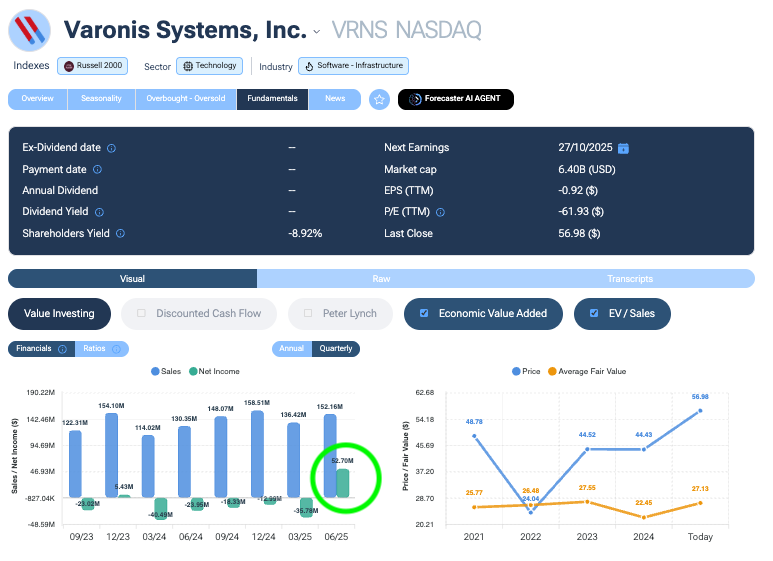The image size is (773, 561).
Task: Enable the Discounted Cash Flow checkbox
Action: 141,313
